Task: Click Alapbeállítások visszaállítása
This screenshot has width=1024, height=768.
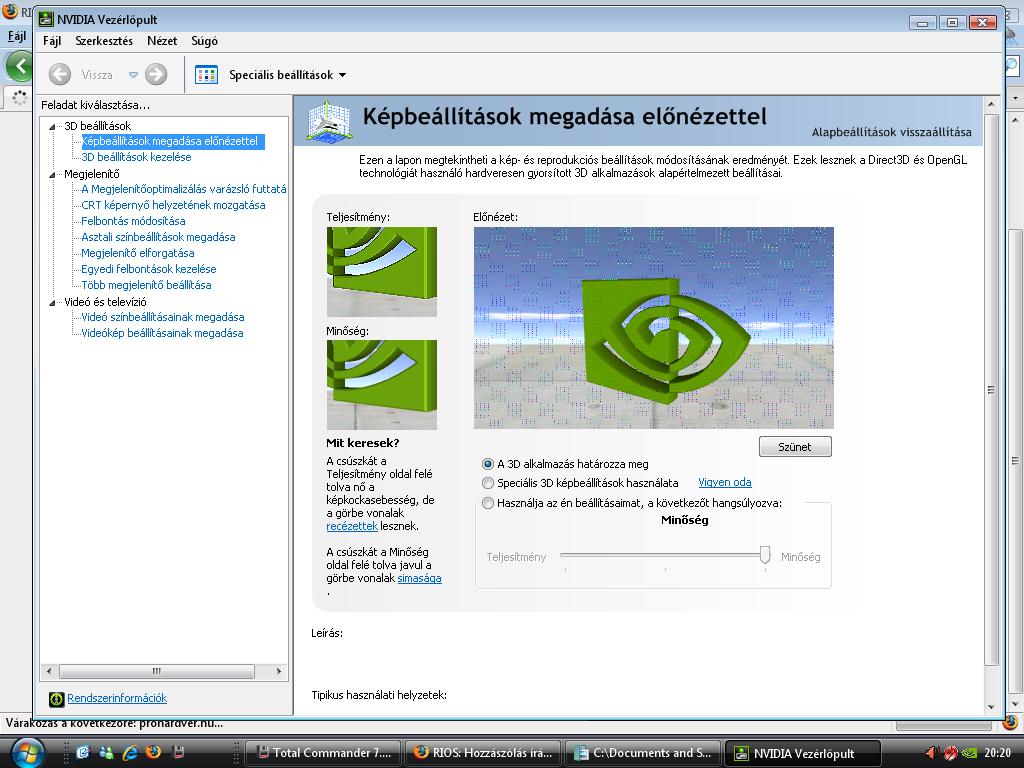Action: click(891, 133)
